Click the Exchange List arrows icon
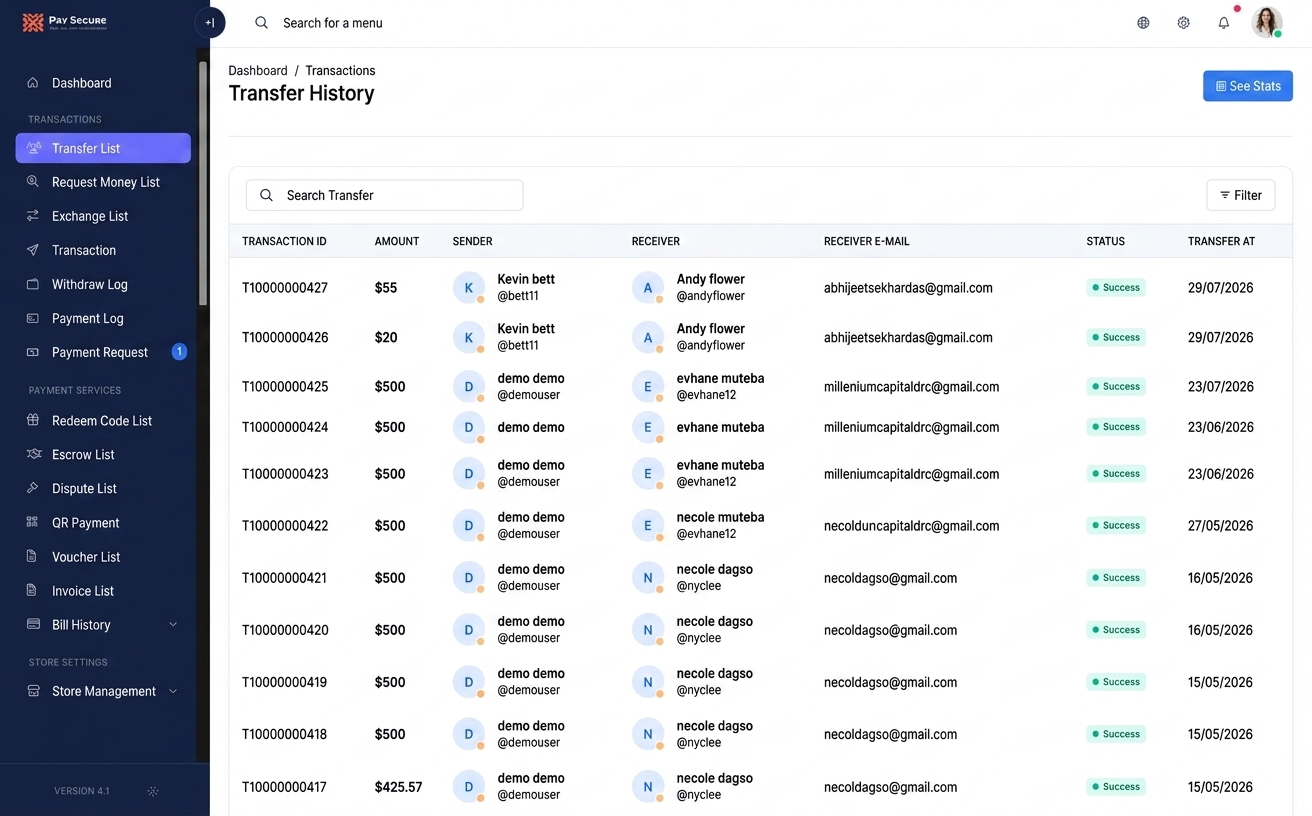The height and width of the screenshot is (816, 1312). coord(33,216)
